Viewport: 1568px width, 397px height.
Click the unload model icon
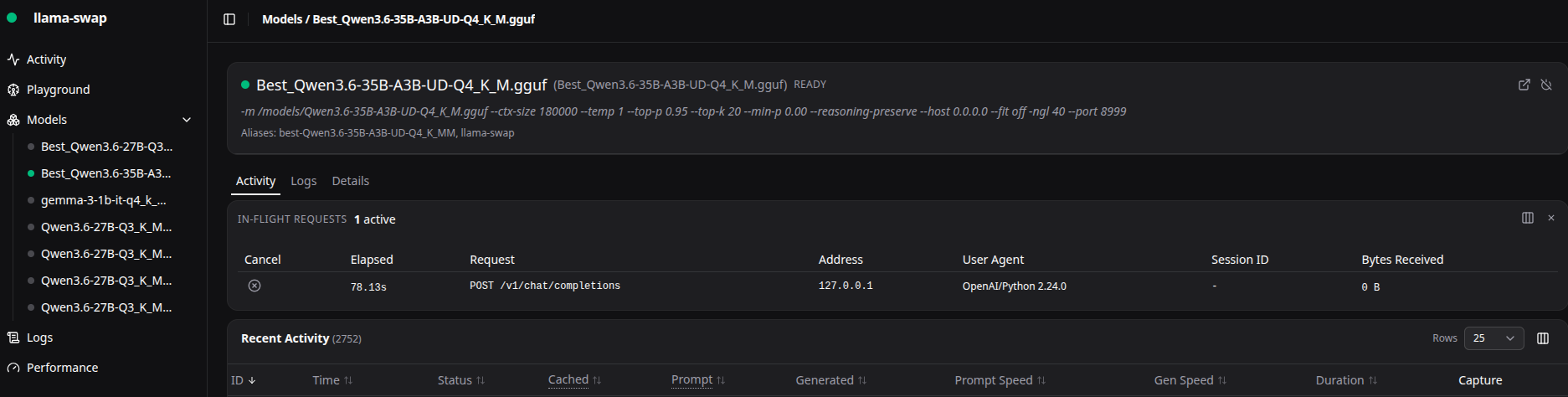(x=1546, y=85)
